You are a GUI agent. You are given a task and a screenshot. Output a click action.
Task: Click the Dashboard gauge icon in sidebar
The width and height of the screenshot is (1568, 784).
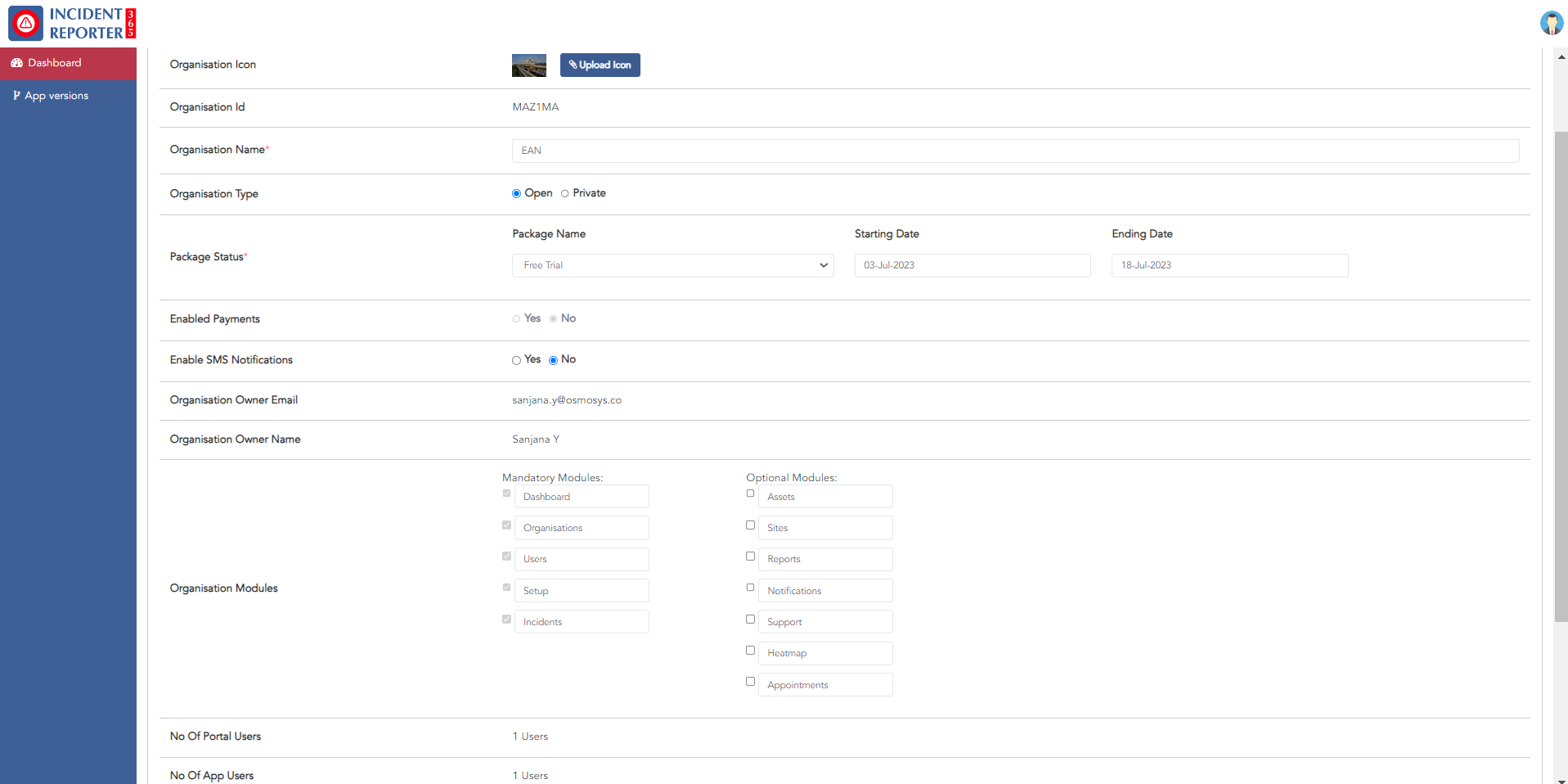tap(16, 63)
